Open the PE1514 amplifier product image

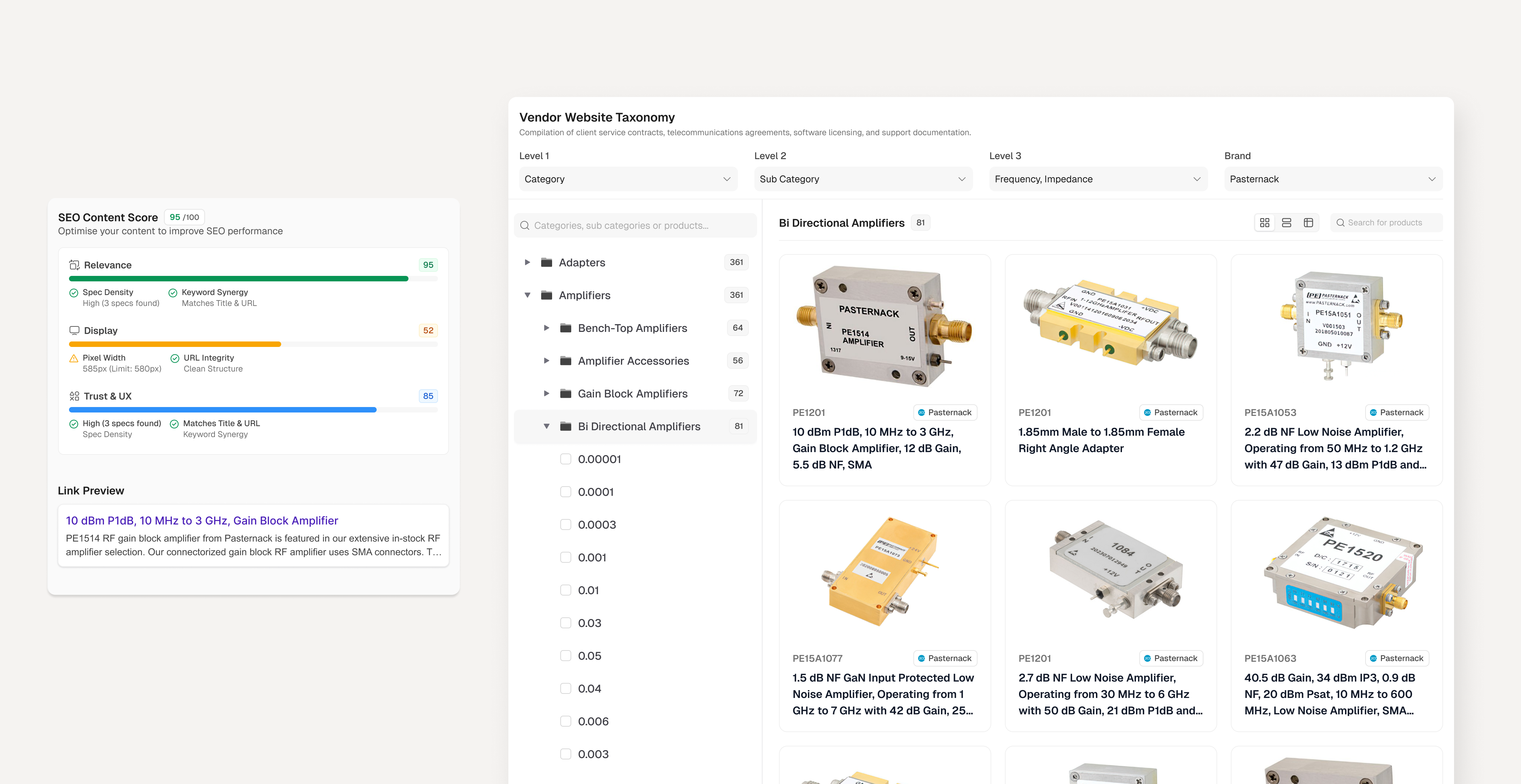pos(884,326)
